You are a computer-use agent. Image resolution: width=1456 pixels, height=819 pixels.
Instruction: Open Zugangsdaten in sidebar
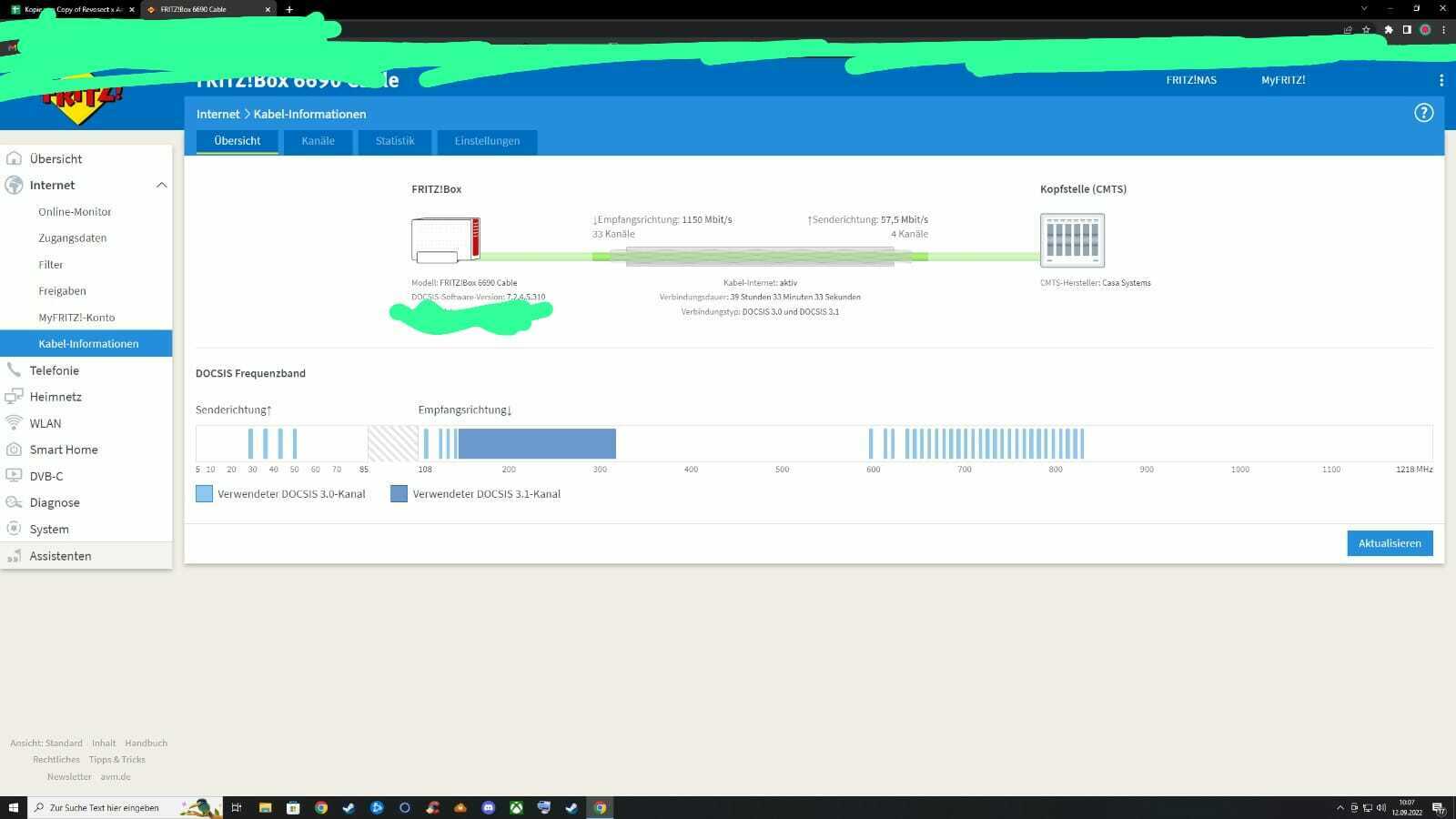coord(73,238)
